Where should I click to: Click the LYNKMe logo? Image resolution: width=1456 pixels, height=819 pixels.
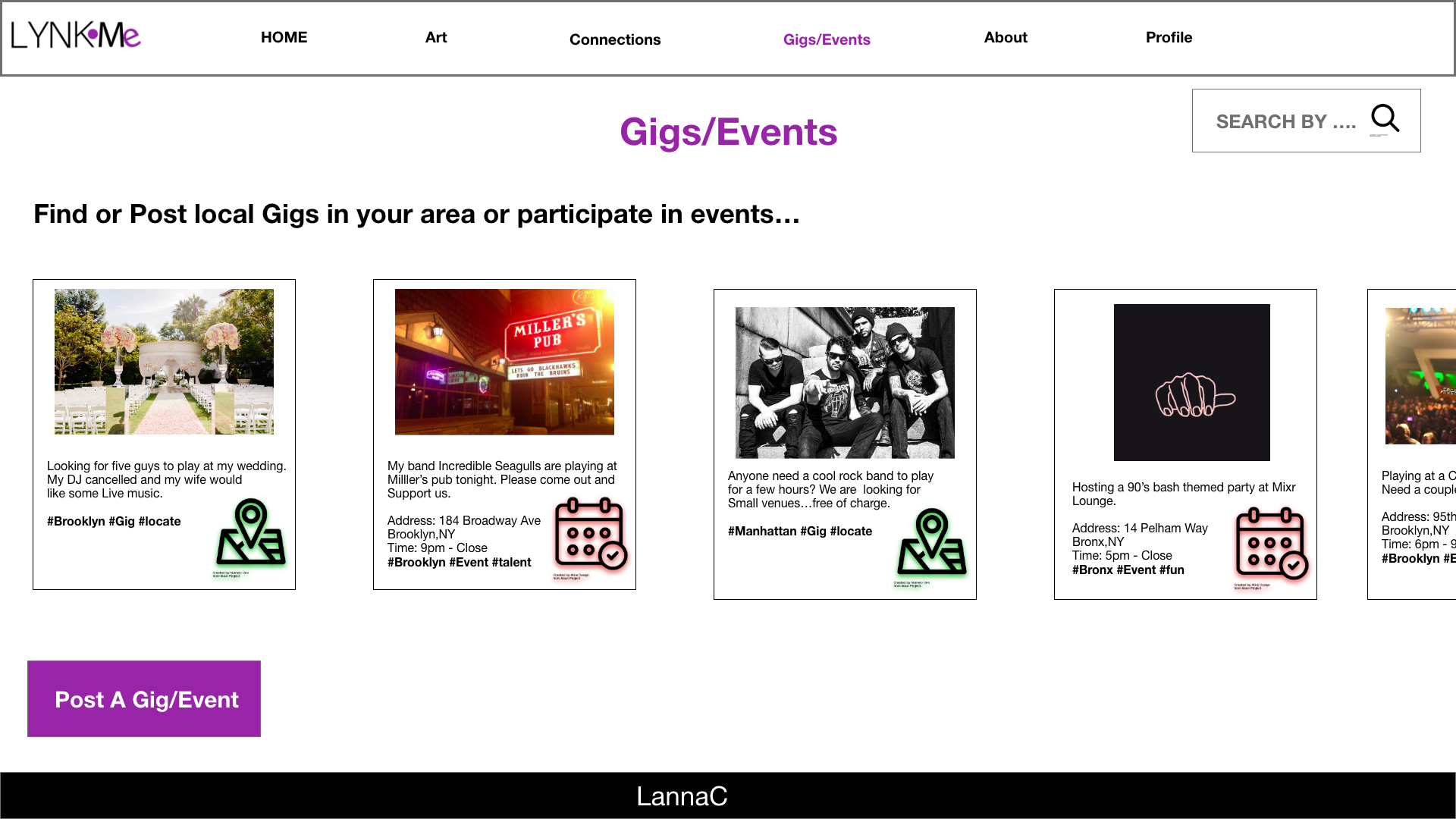click(76, 36)
